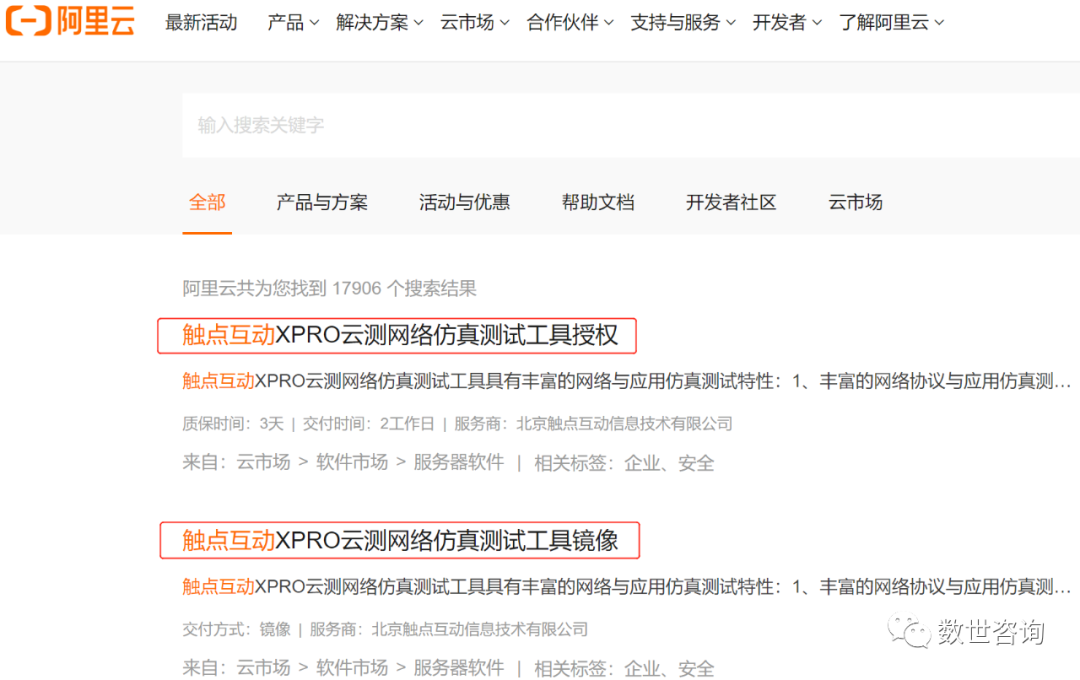Expand the 支持与服务 dropdown menu
1080x680 pixels.
(683, 23)
